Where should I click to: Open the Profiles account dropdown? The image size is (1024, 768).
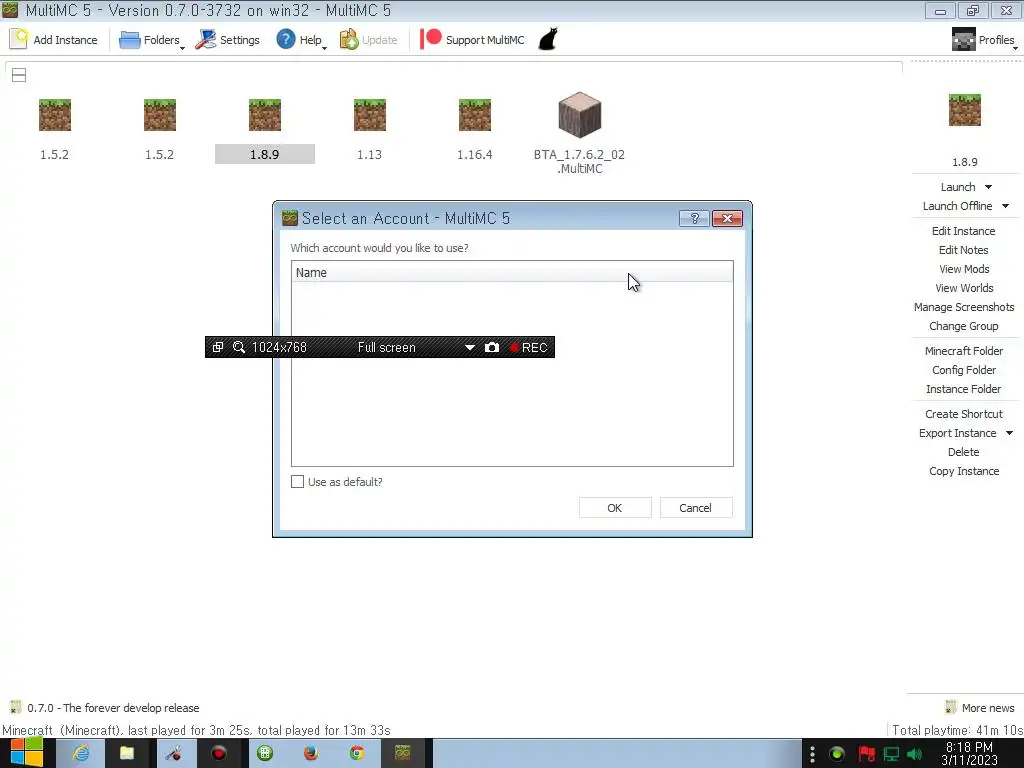(x=984, y=40)
